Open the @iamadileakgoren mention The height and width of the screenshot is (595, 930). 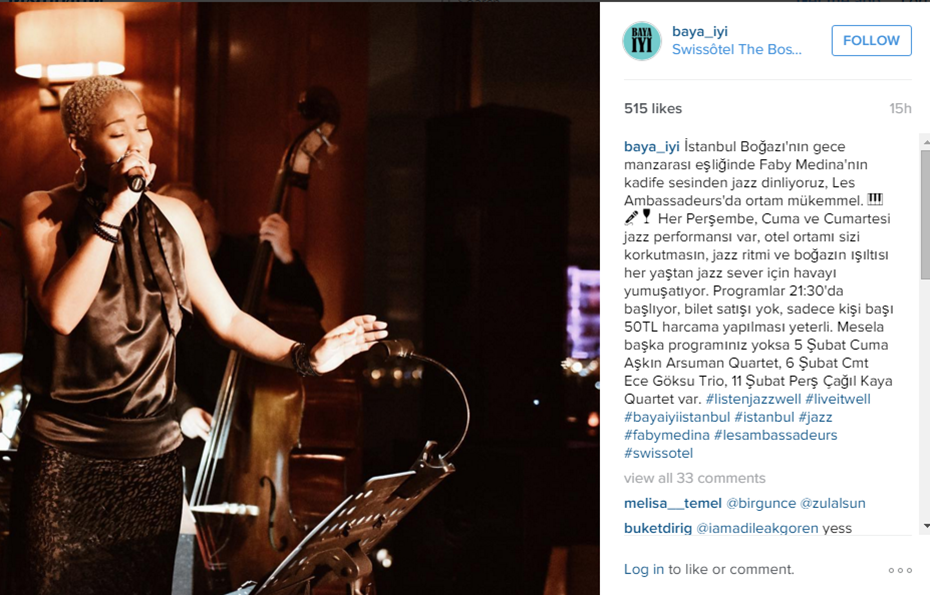click(x=757, y=528)
